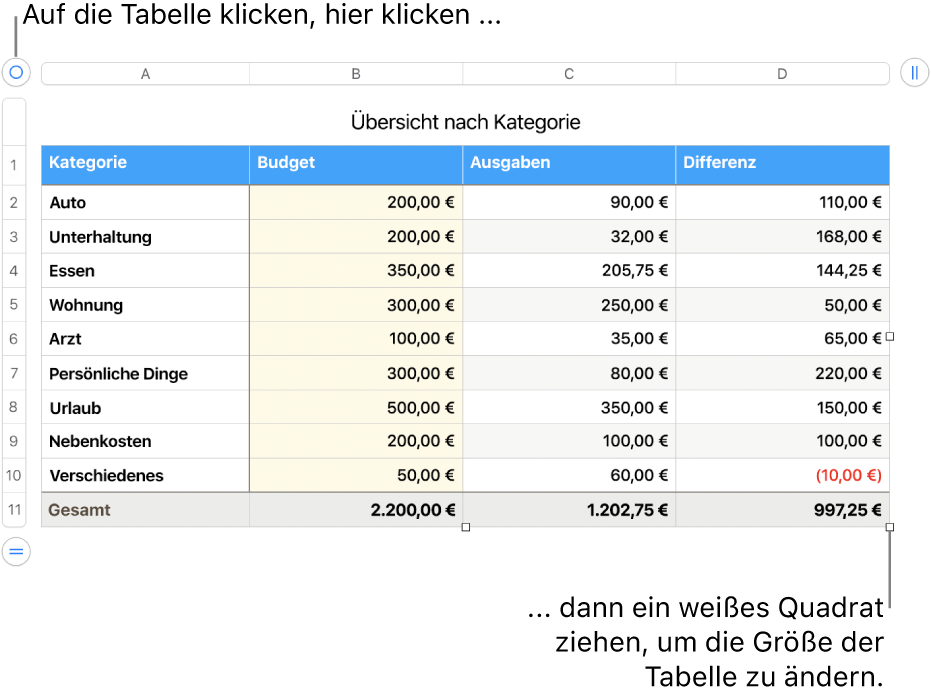Image resolution: width=931 pixels, height=694 pixels.
Task: Select the Arzt category cell
Action: click(x=145, y=339)
